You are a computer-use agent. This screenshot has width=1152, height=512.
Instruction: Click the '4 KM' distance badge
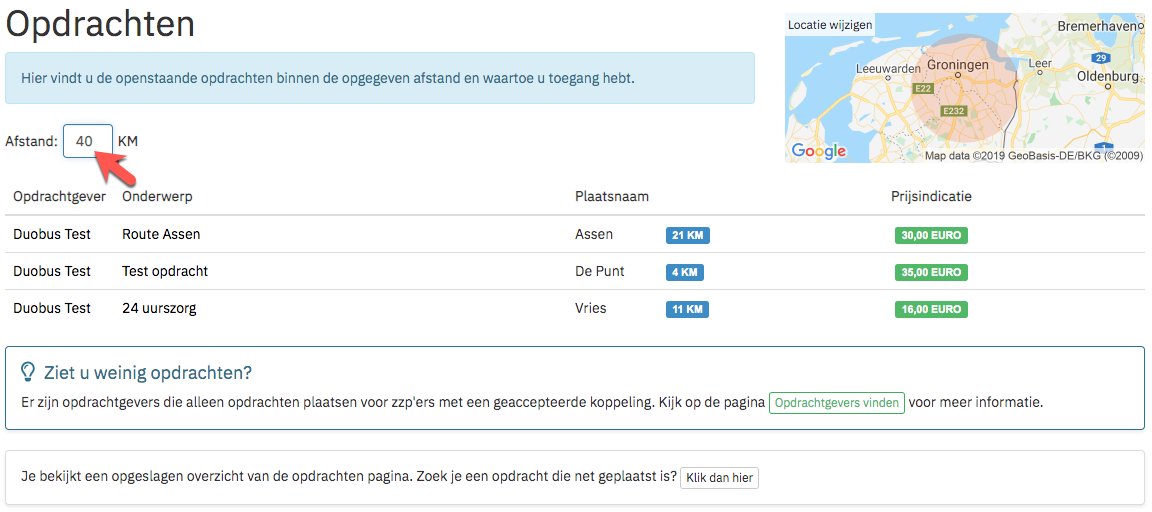pos(685,272)
